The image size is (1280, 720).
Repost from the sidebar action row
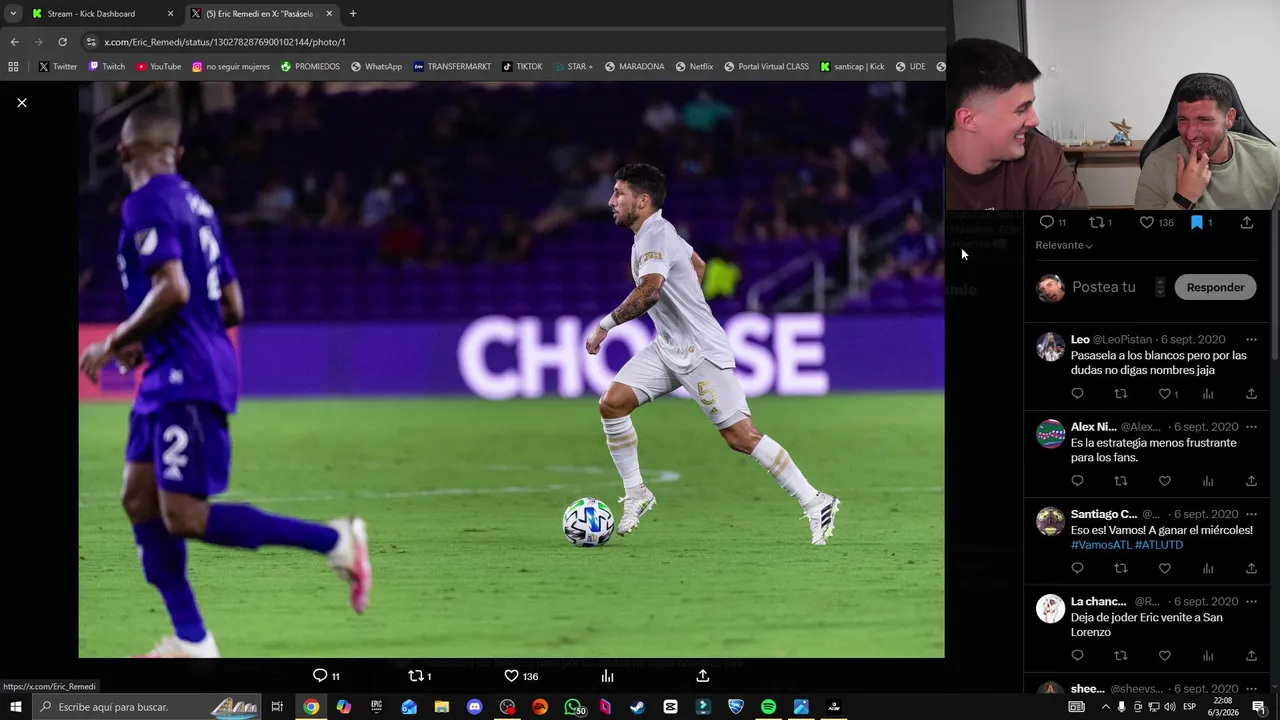click(1096, 222)
